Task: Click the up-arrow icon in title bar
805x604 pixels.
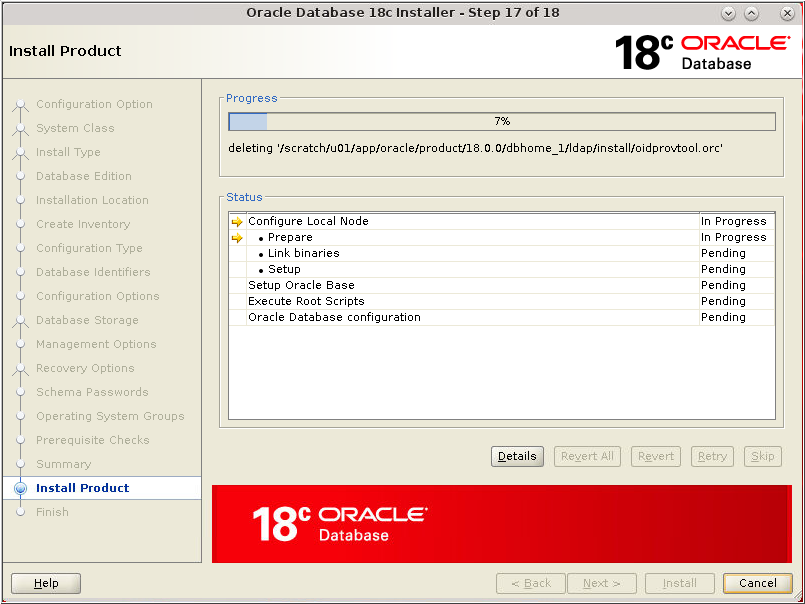Action: 751,13
